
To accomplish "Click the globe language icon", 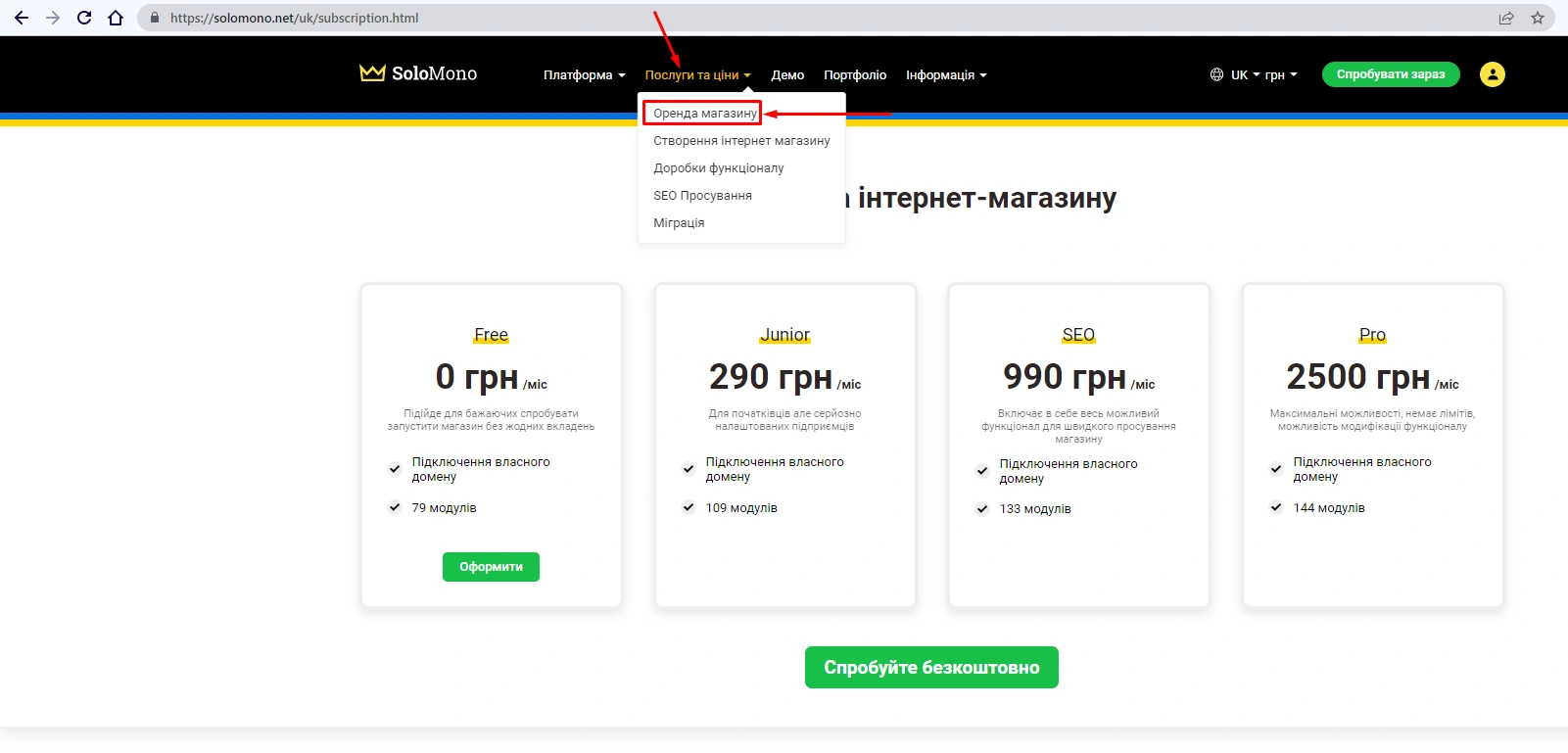I will [1216, 74].
